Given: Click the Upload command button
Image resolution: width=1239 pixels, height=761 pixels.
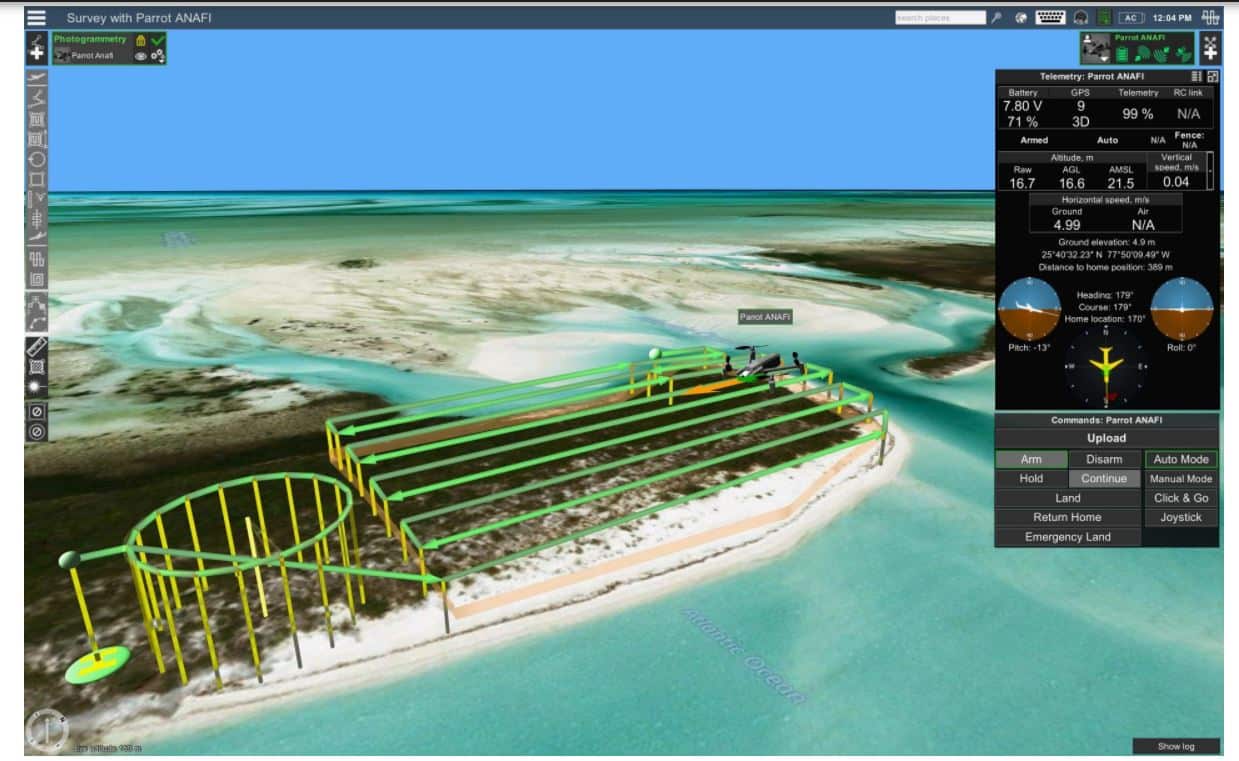Looking at the screenshot, I should 1106,438.
